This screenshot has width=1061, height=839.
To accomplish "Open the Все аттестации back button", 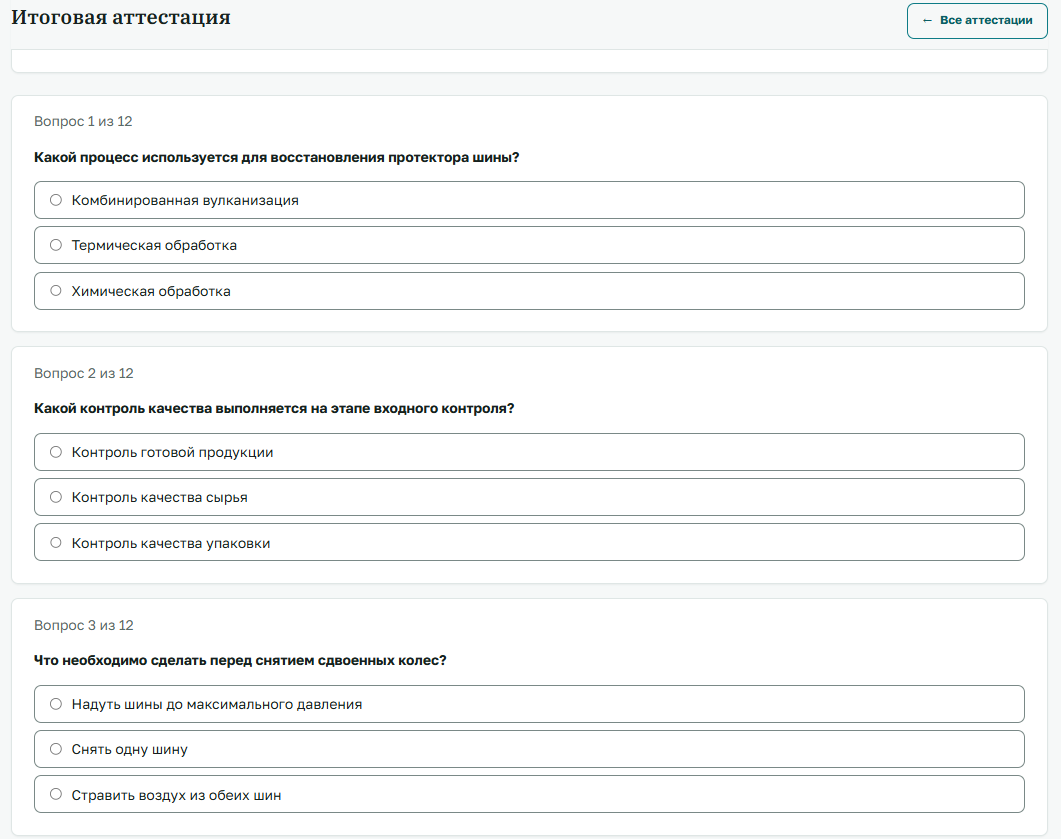I will 977,21.
